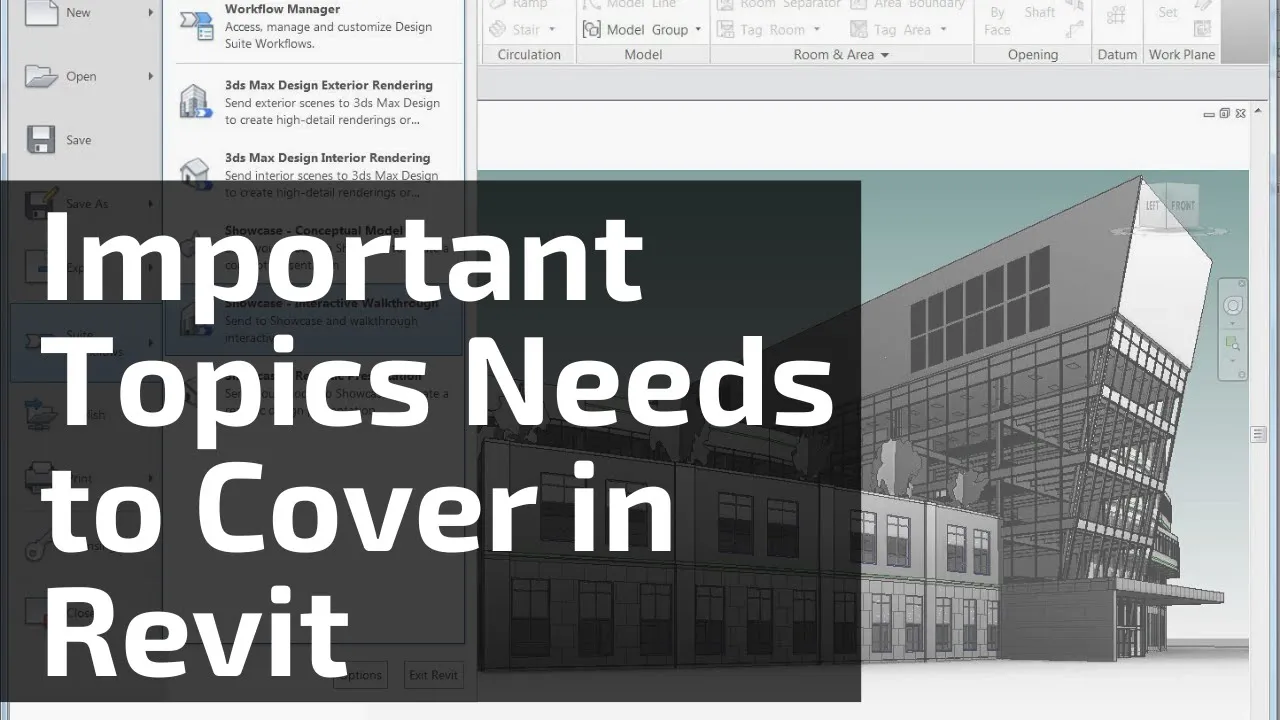Open the zoom options dropdown on the navigation bar
Viewport: 1280px width, 720px height.
[x=1233, y=360]
